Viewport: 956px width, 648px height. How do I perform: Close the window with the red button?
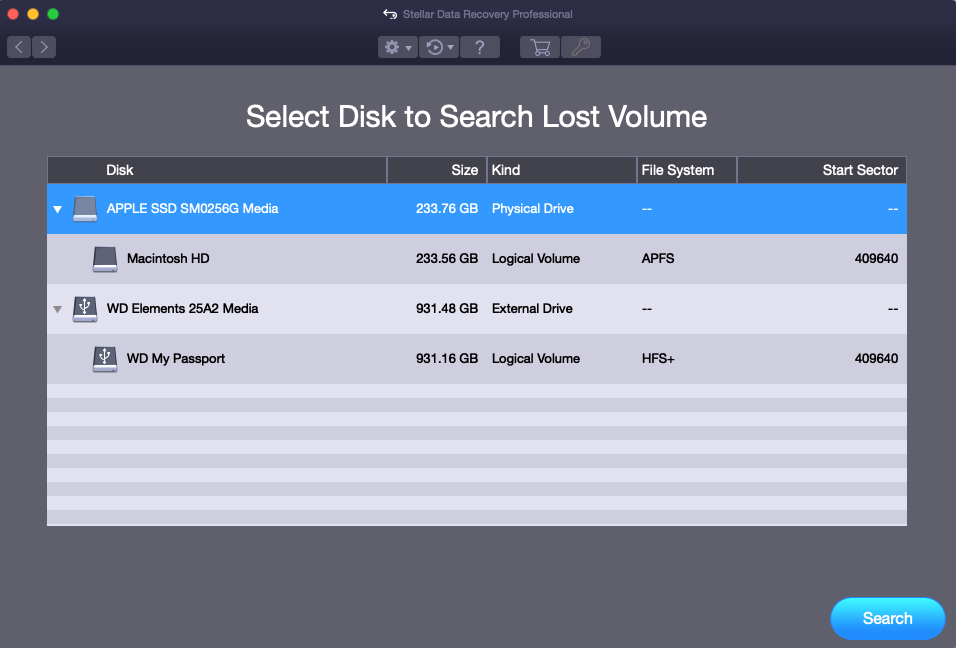[13, 14]
